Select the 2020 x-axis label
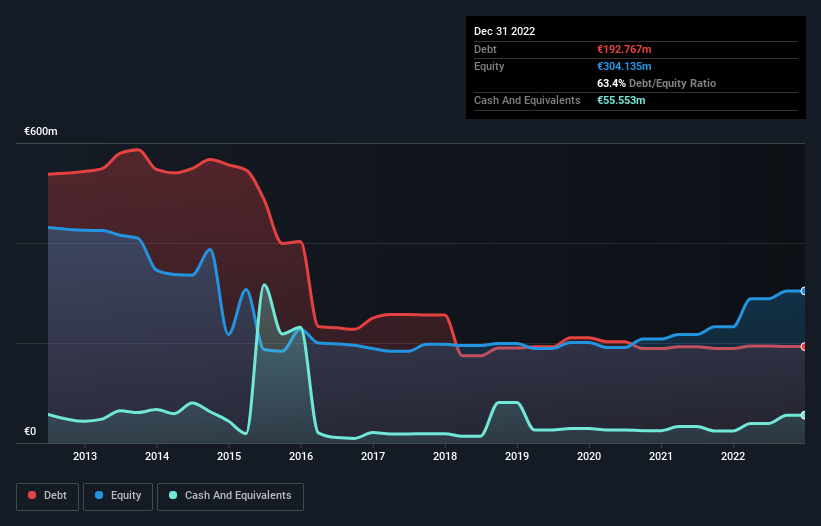This screenshot has width=821, height=526. coord(589,456)
